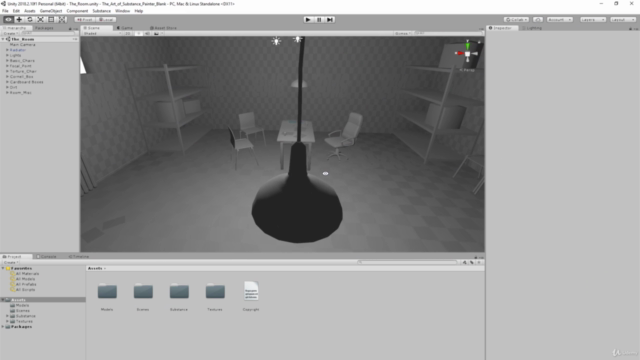This screenshot has width=640, height=360.
Task: Open the Layers dropdown
Action: point(593,20)
